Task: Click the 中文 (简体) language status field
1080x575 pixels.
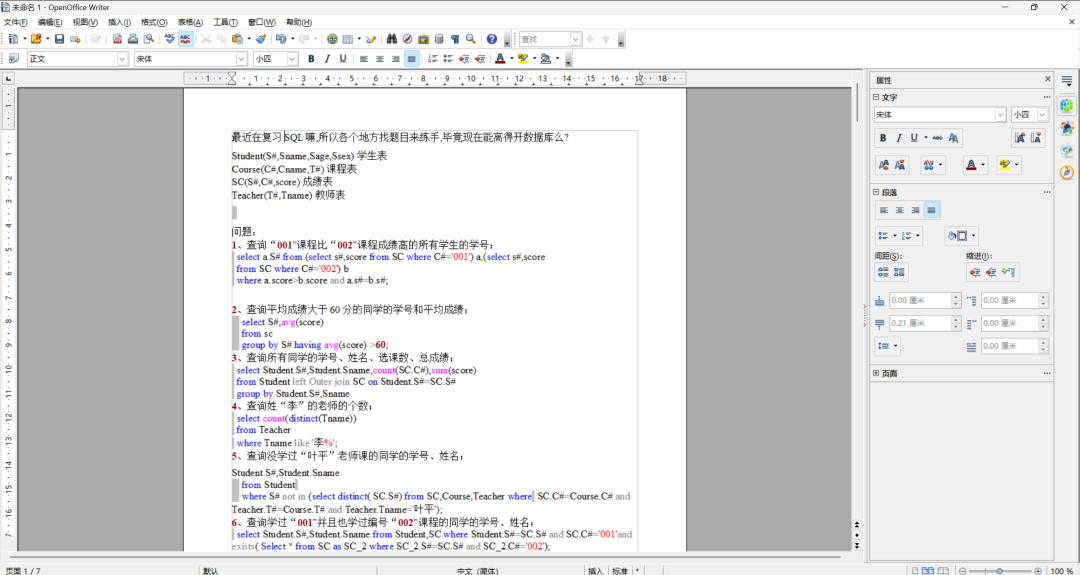Action: [x=479, y=571]
